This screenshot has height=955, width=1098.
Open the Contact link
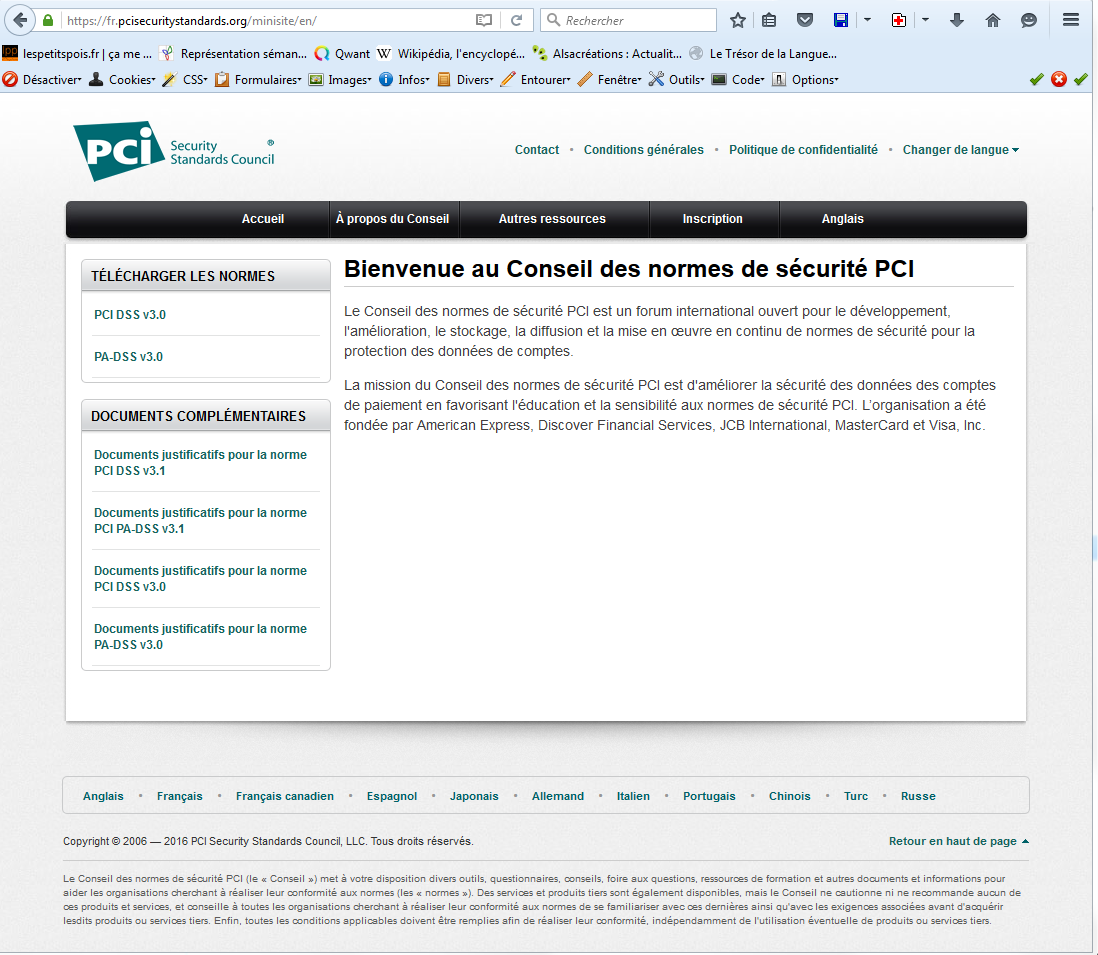coord(536,150)
